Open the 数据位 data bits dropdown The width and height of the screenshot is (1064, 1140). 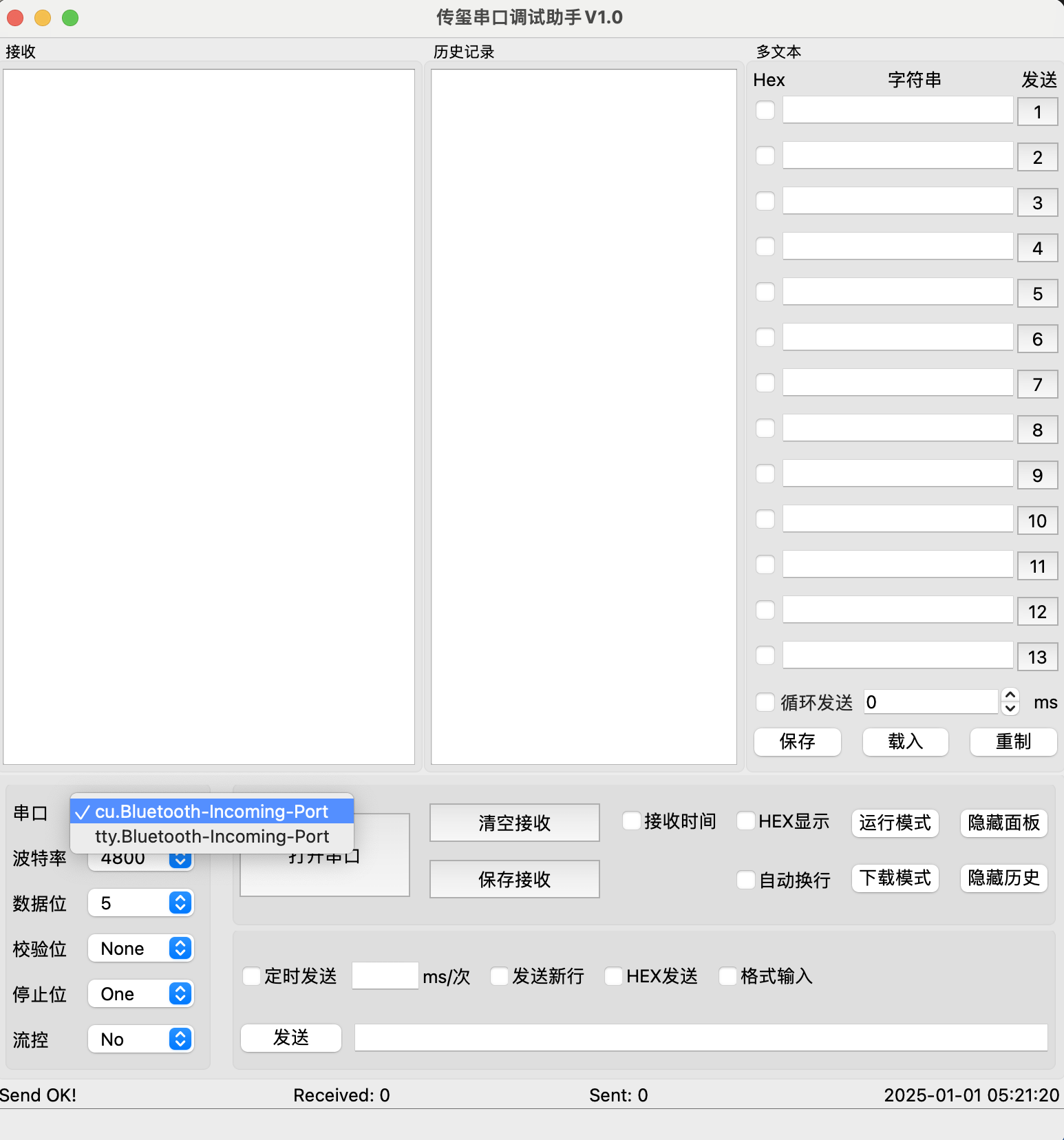click(x=141, y=903)
